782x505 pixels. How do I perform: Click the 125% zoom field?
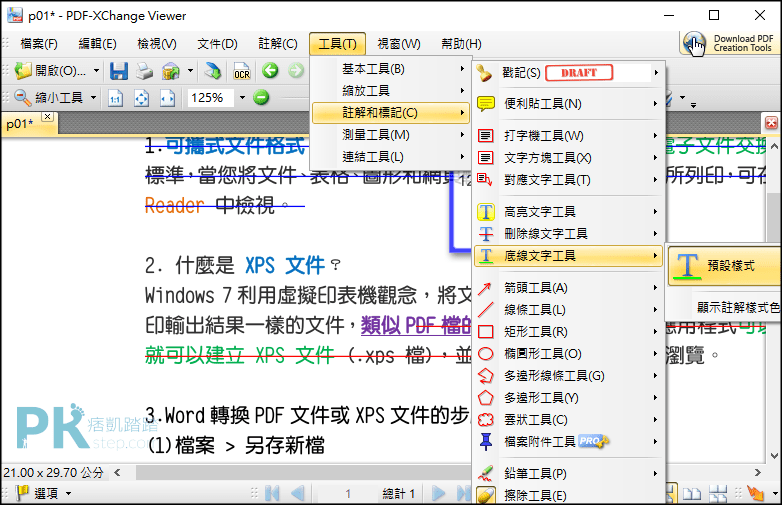[210, 98]
